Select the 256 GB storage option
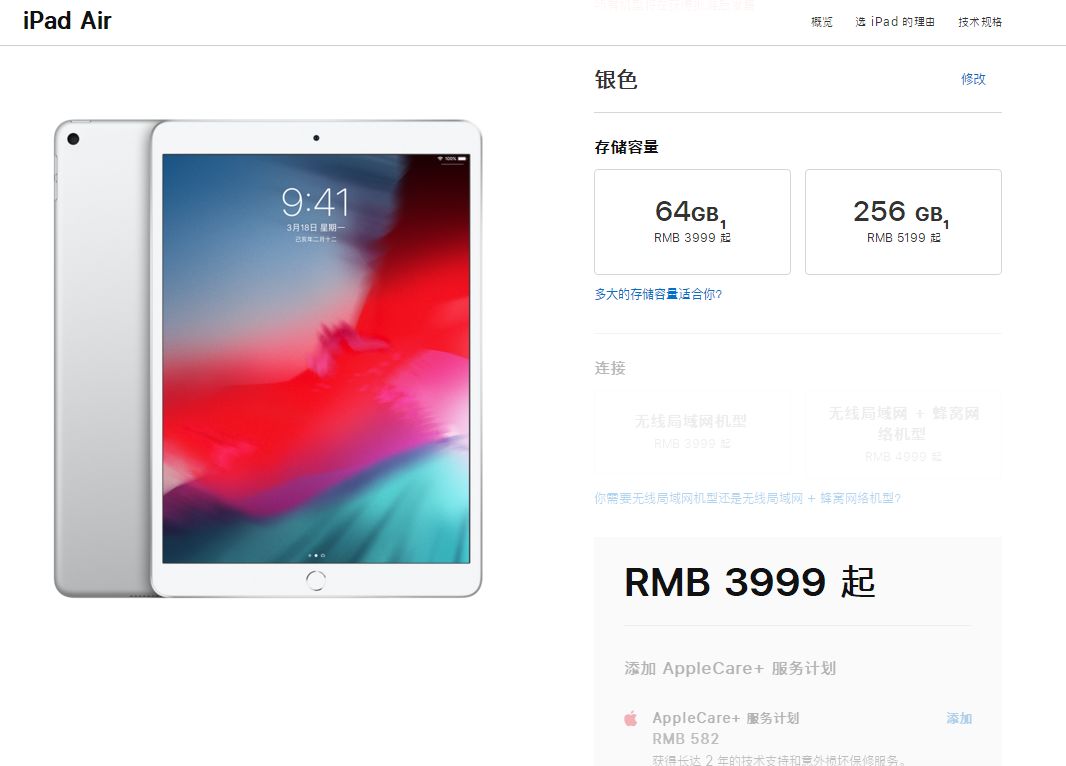The height and width of the screenshot is (766, 1066). [903, 222]
